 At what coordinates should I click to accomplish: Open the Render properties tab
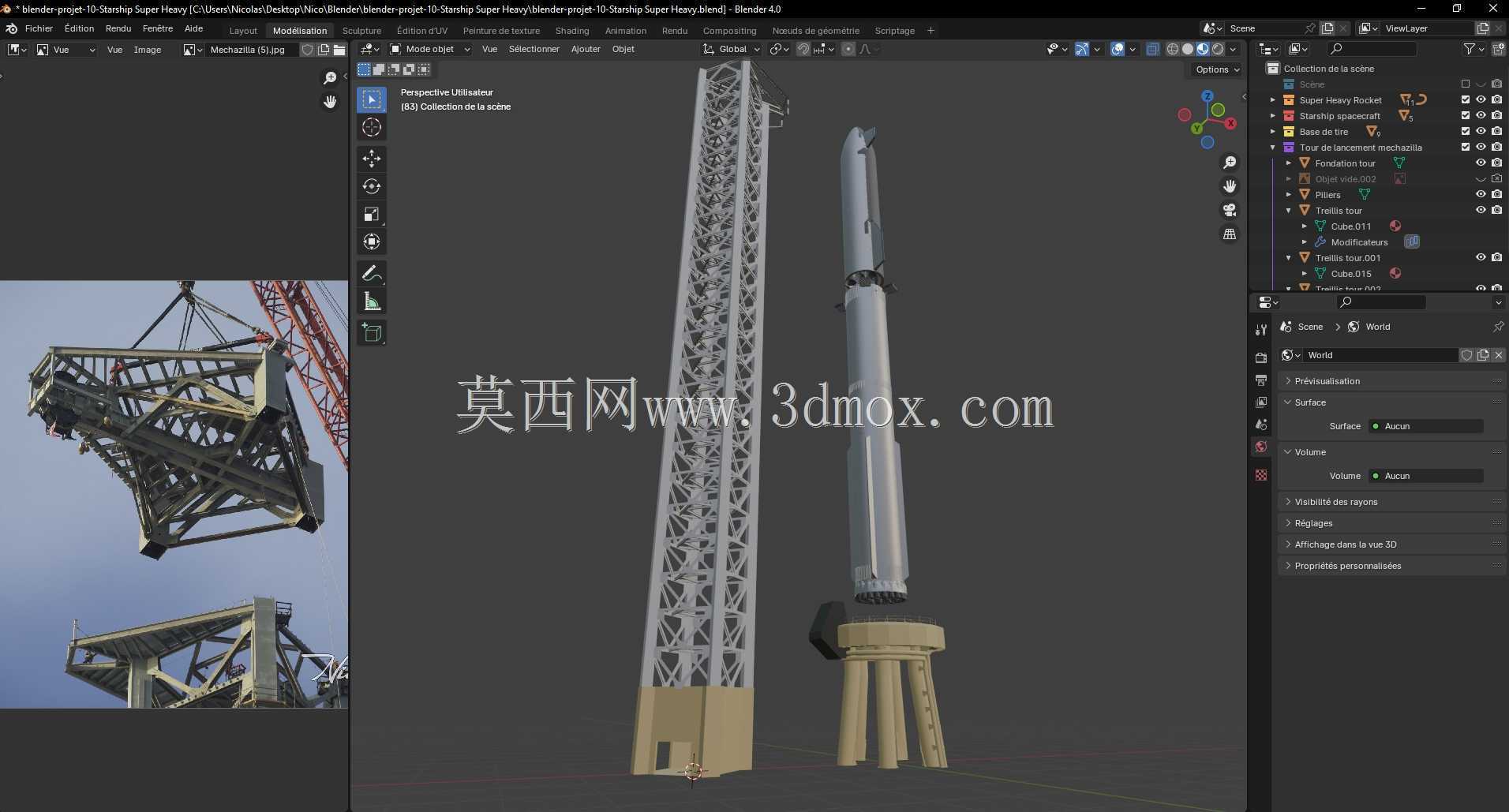pyautogui.click(x=1261, y=357)
